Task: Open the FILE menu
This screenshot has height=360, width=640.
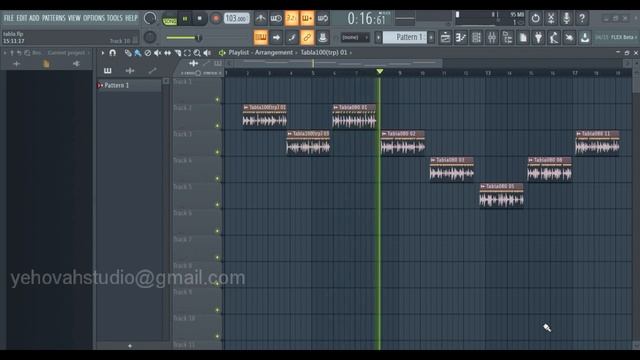Action: 9,18
